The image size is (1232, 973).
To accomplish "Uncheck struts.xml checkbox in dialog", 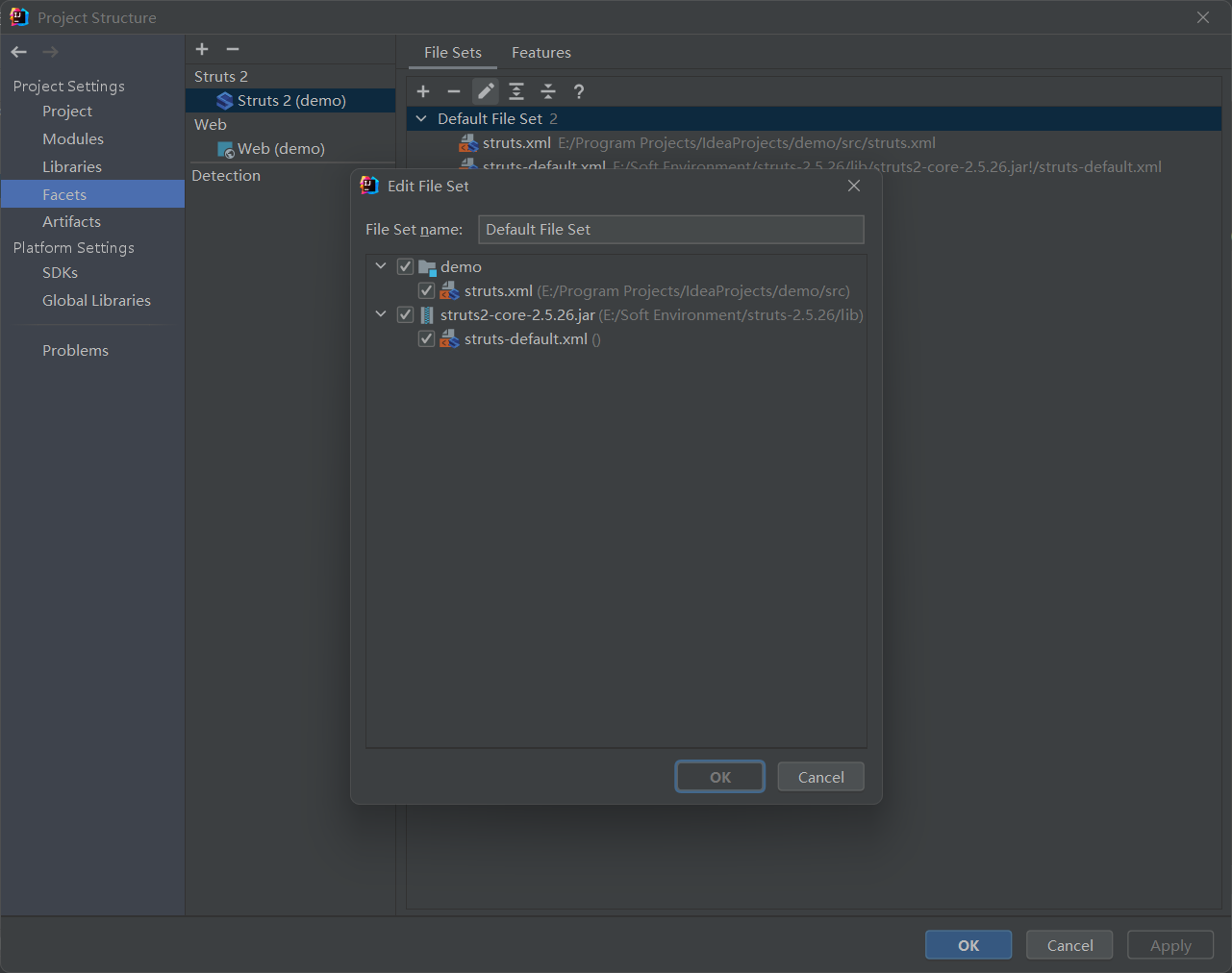I will tap(426, 290).
